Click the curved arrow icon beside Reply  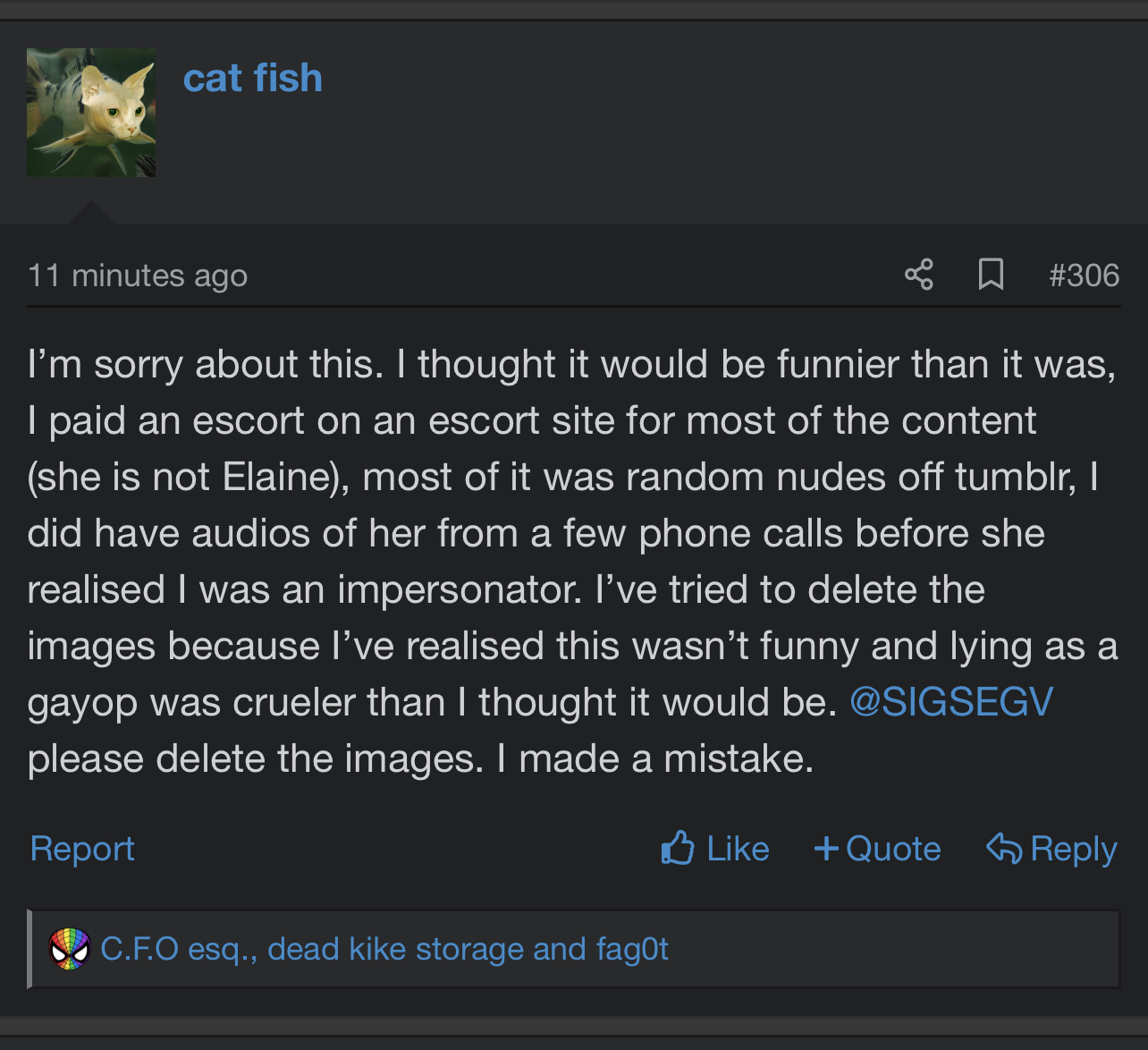point(1004,848)
